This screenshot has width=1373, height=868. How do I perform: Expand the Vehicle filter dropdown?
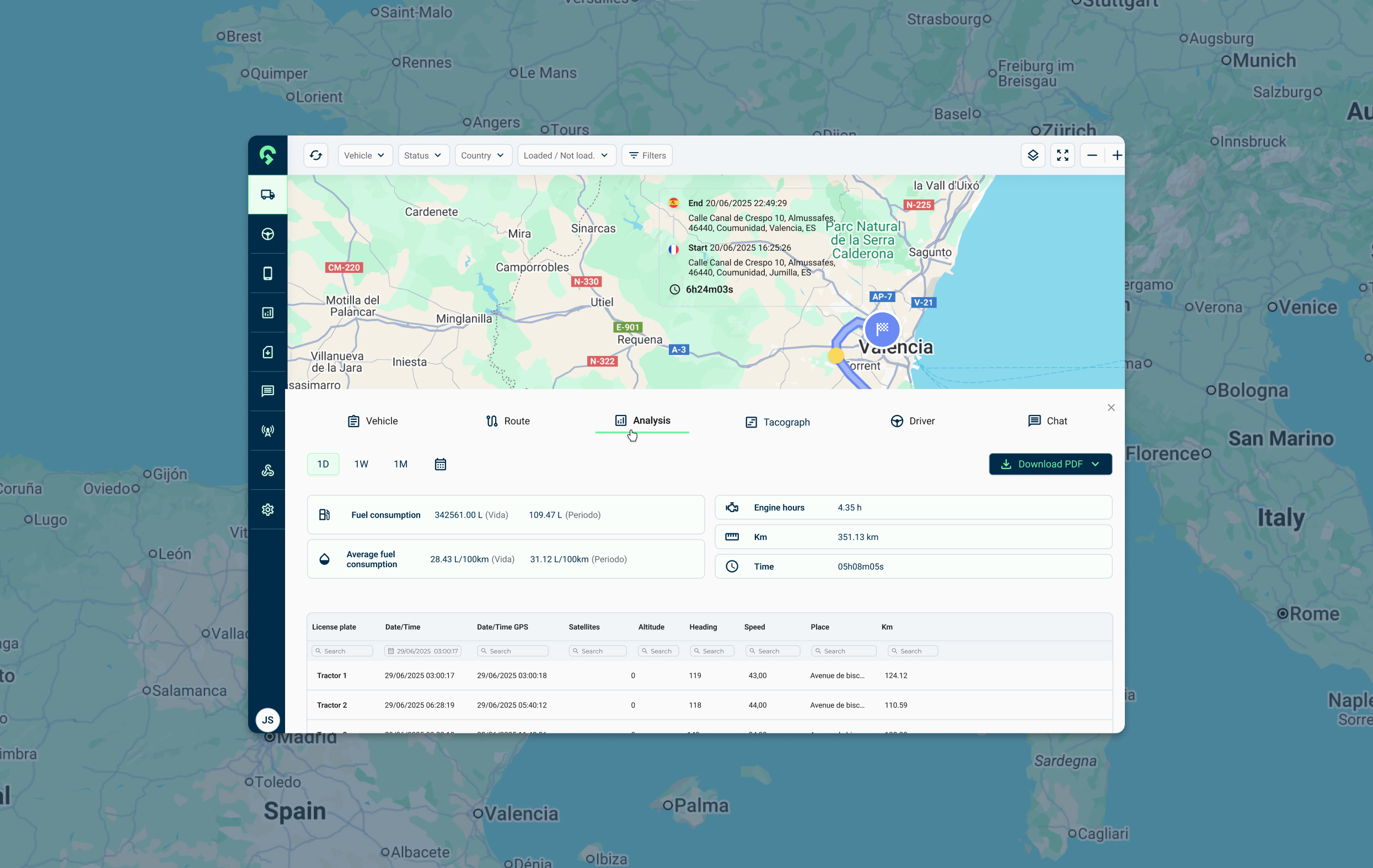point(364,155)
